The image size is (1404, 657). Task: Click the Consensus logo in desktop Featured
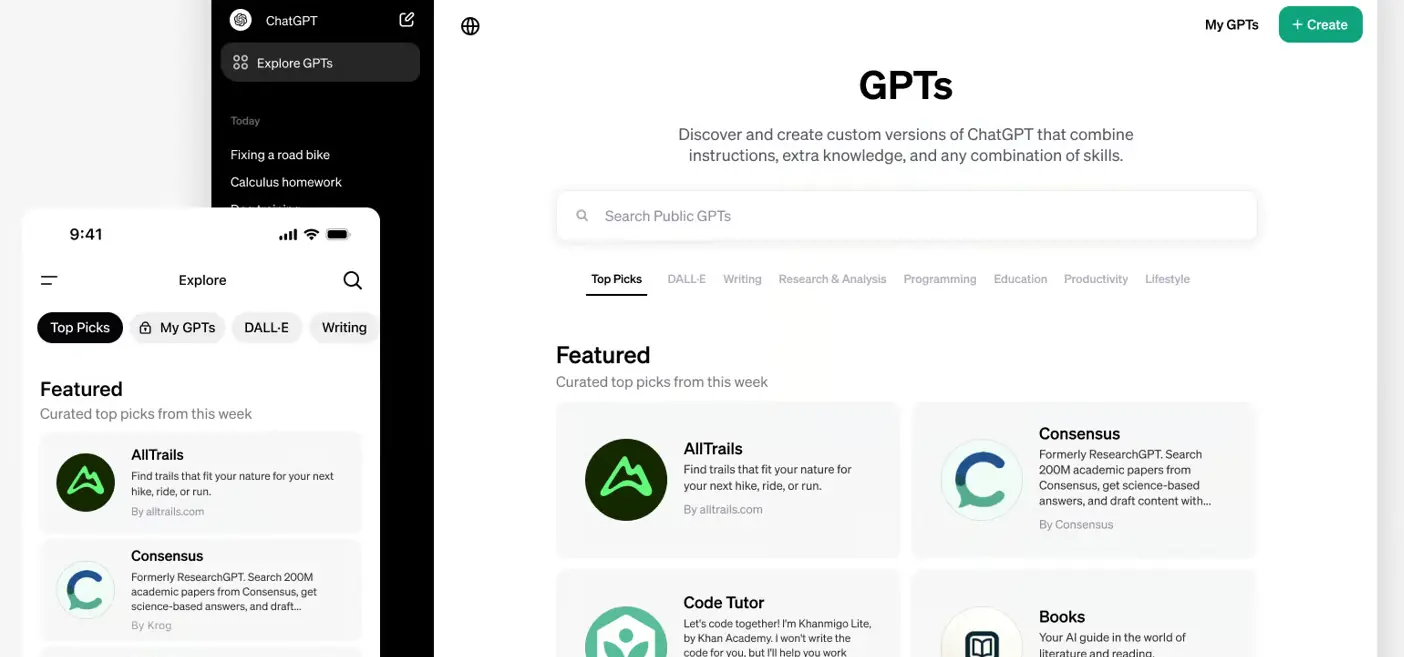(982, 480)
